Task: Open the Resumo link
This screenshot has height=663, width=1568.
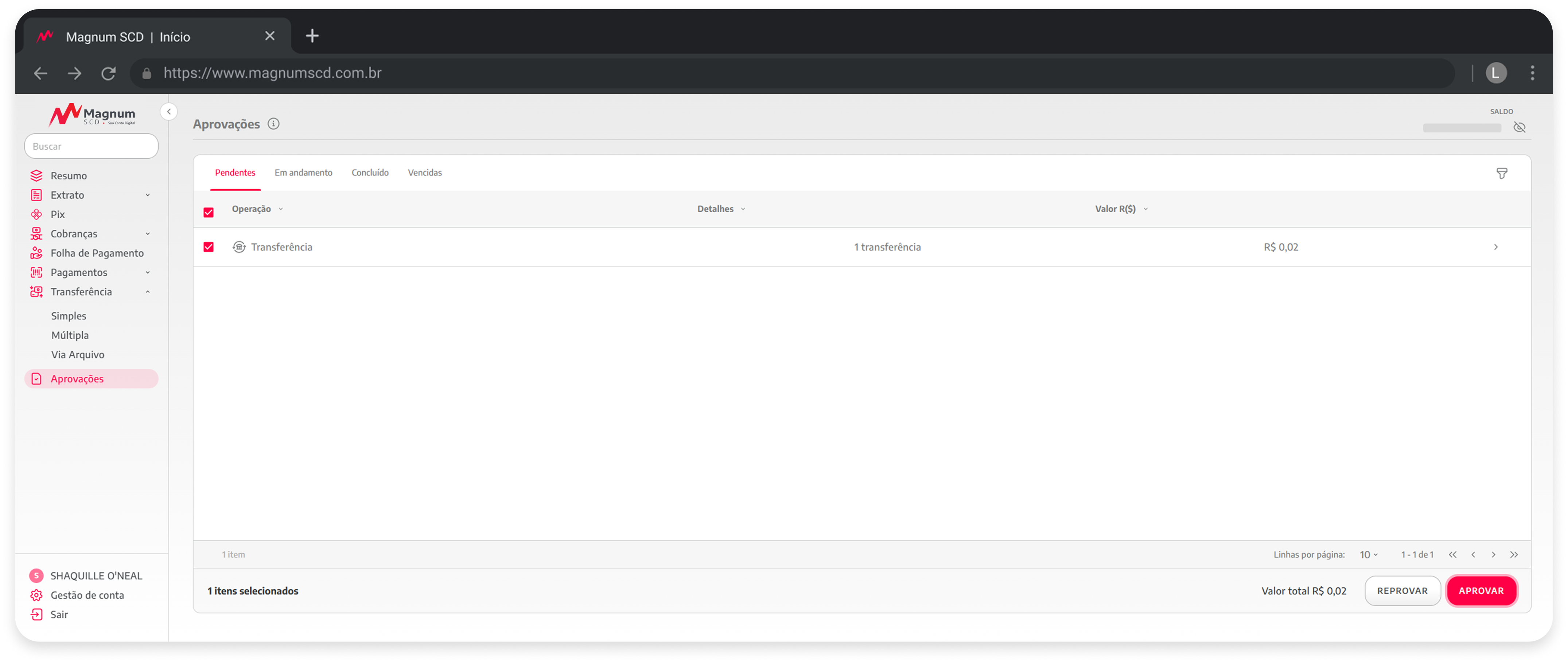Action: pos(69,176)
